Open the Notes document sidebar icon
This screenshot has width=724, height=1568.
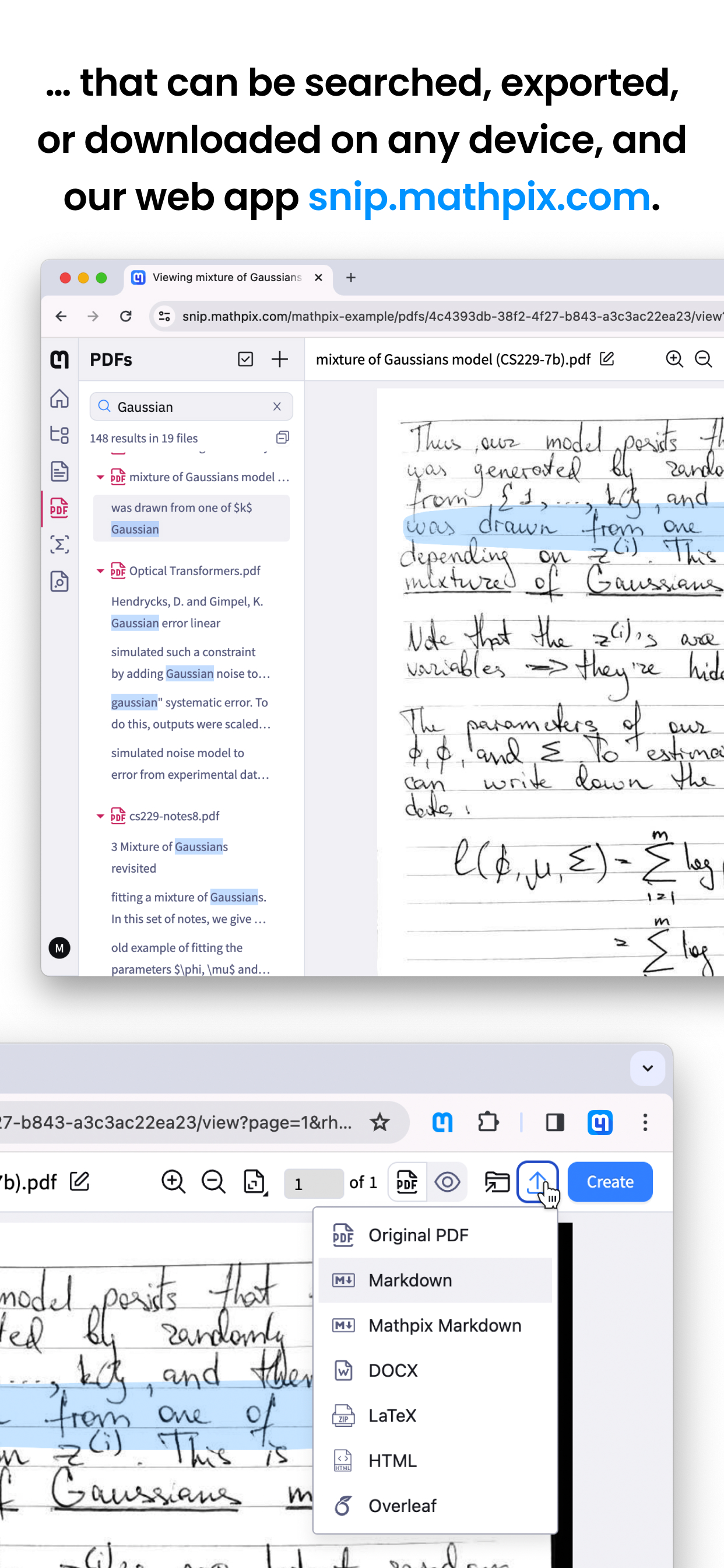59,471
